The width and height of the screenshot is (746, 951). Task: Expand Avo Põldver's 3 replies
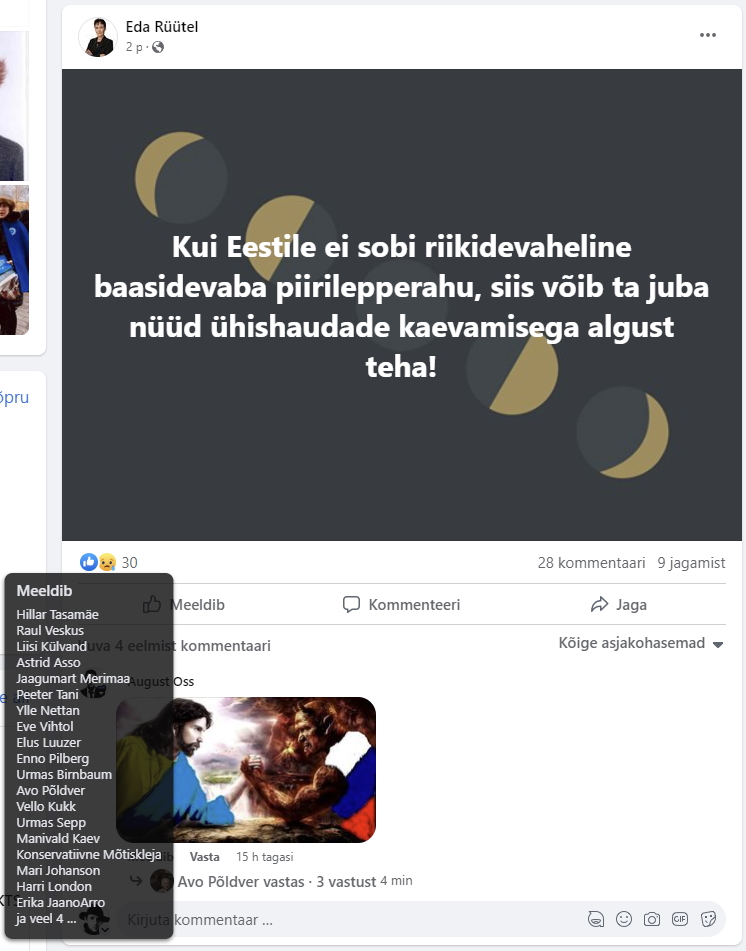(277, 881)
